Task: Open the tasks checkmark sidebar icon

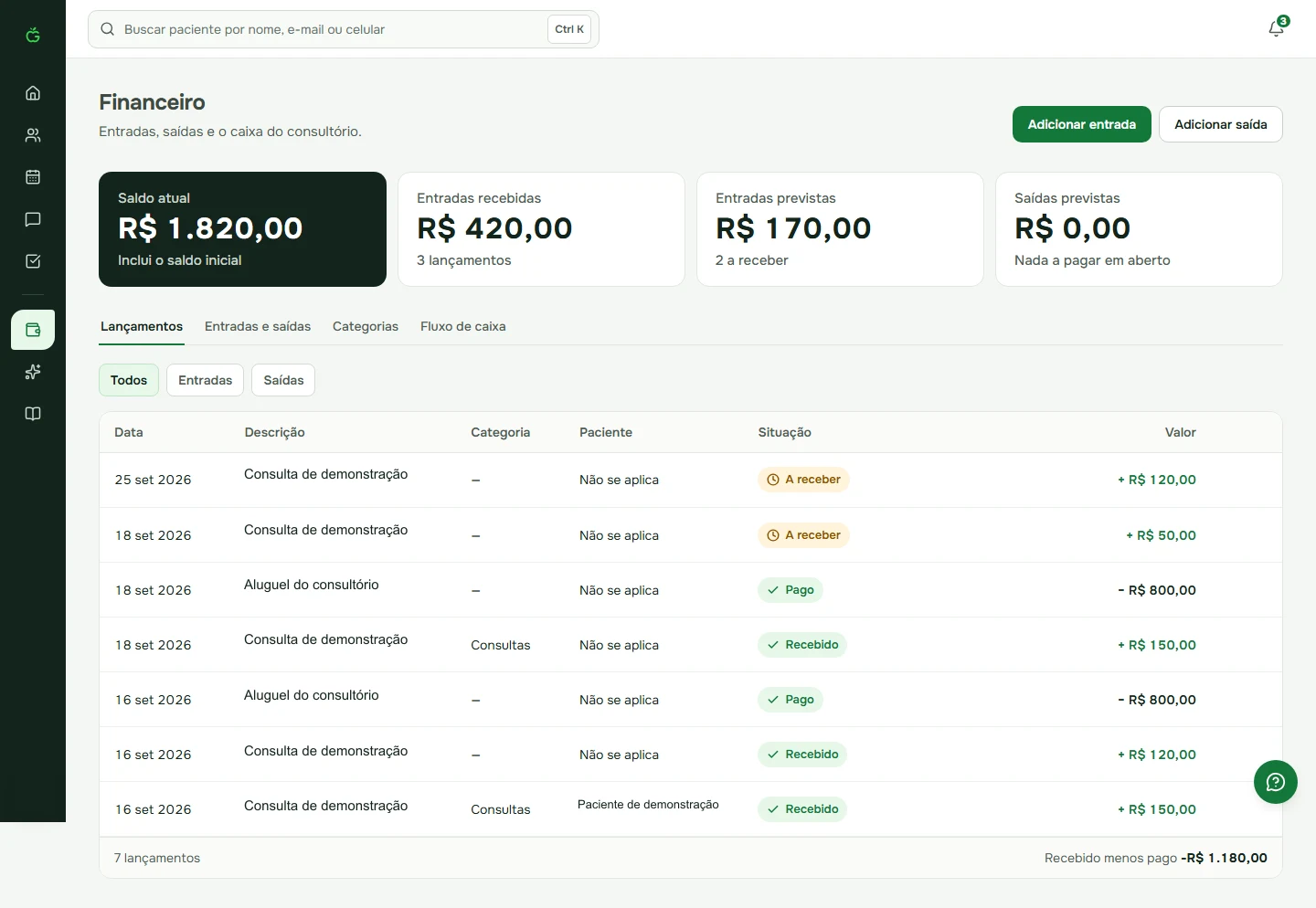Action: pyautogui.click(x=33, y=261)
